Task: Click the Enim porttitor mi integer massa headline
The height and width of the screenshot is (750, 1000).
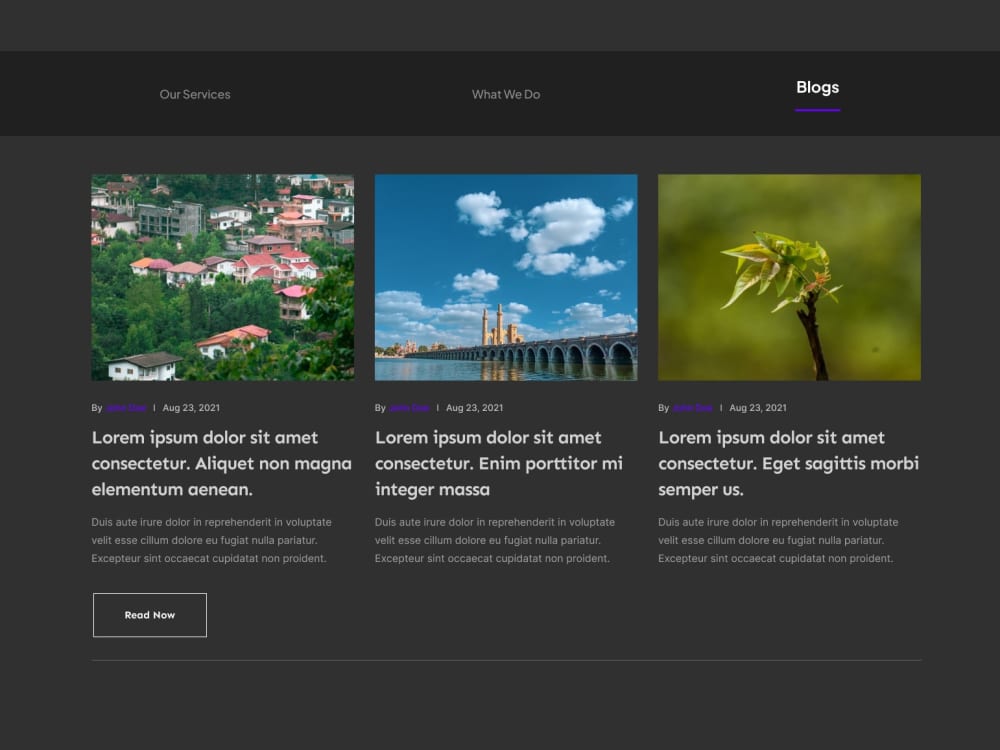Action: [x=498, y=463]
